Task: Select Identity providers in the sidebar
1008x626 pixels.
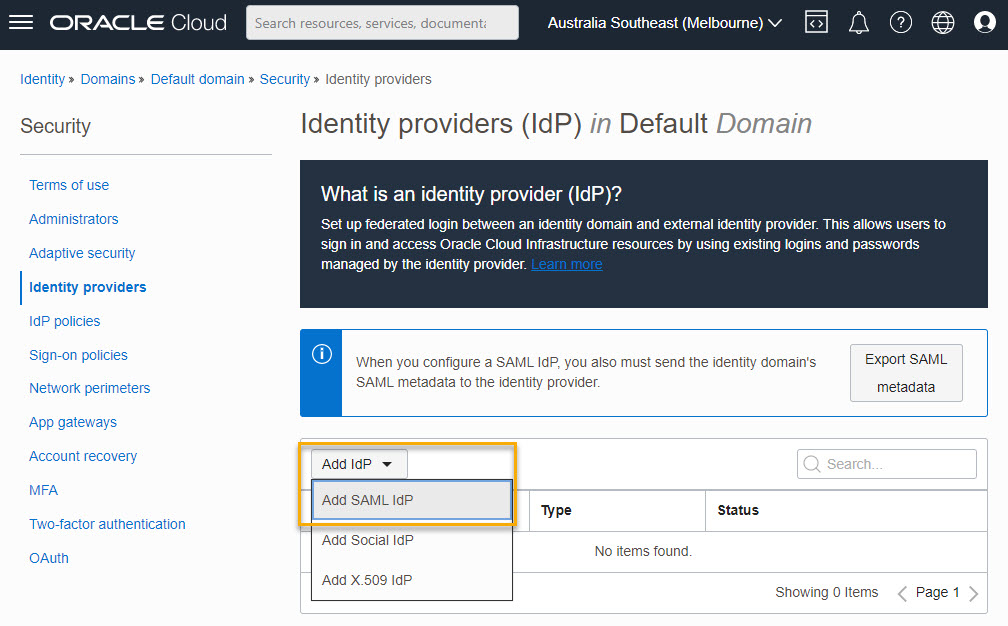Action: point(87,287)
